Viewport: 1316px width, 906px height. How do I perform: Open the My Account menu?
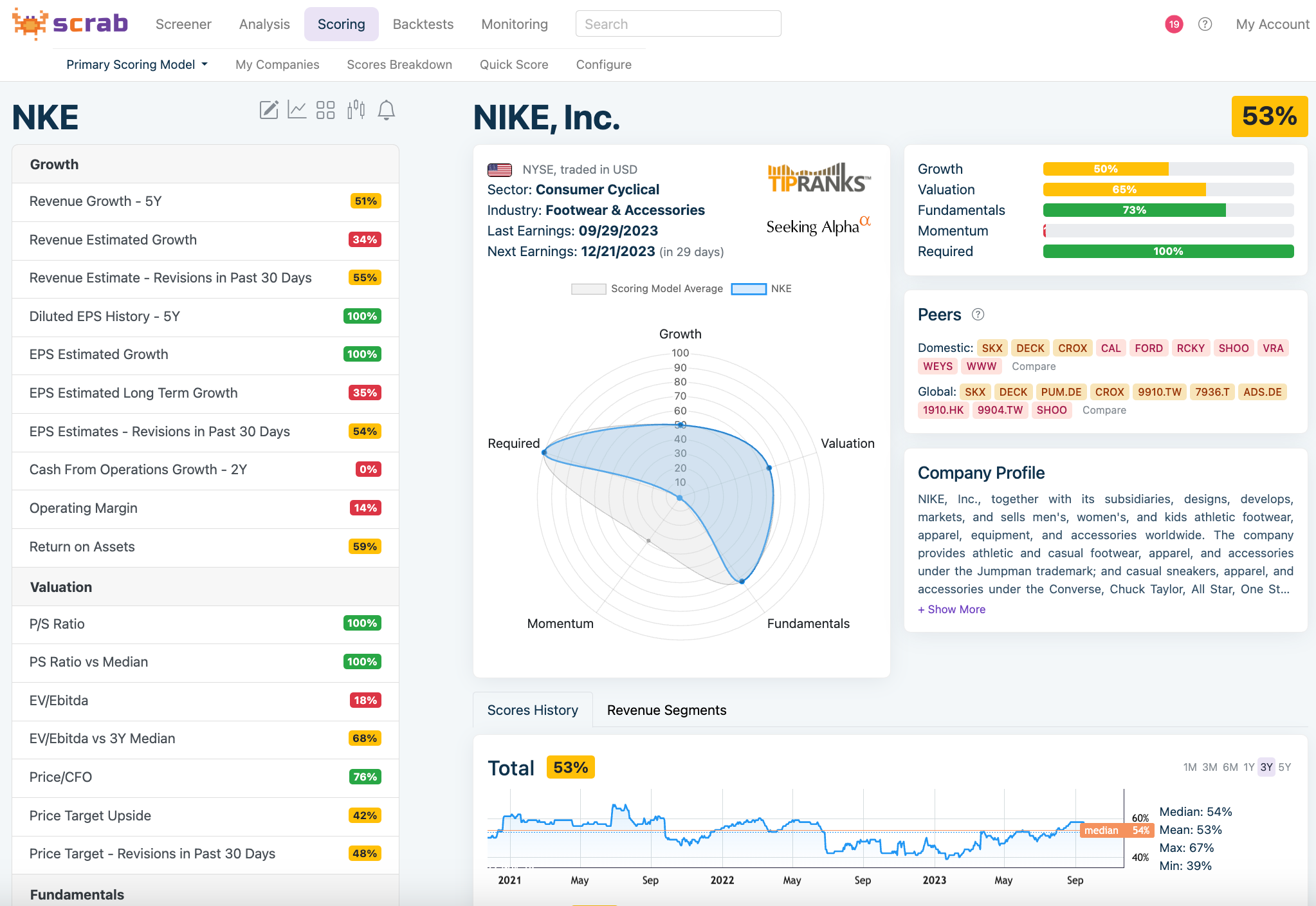pos(1272,24)
